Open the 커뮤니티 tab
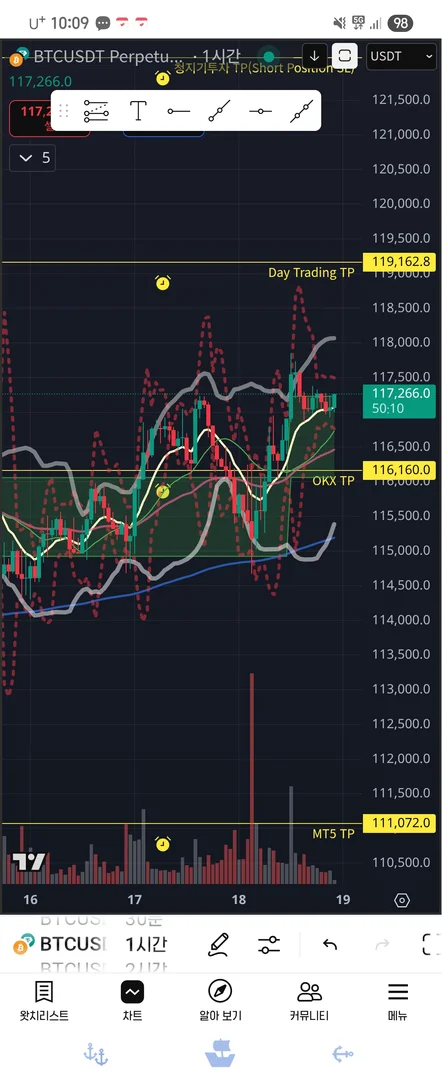 [309, 1001]
